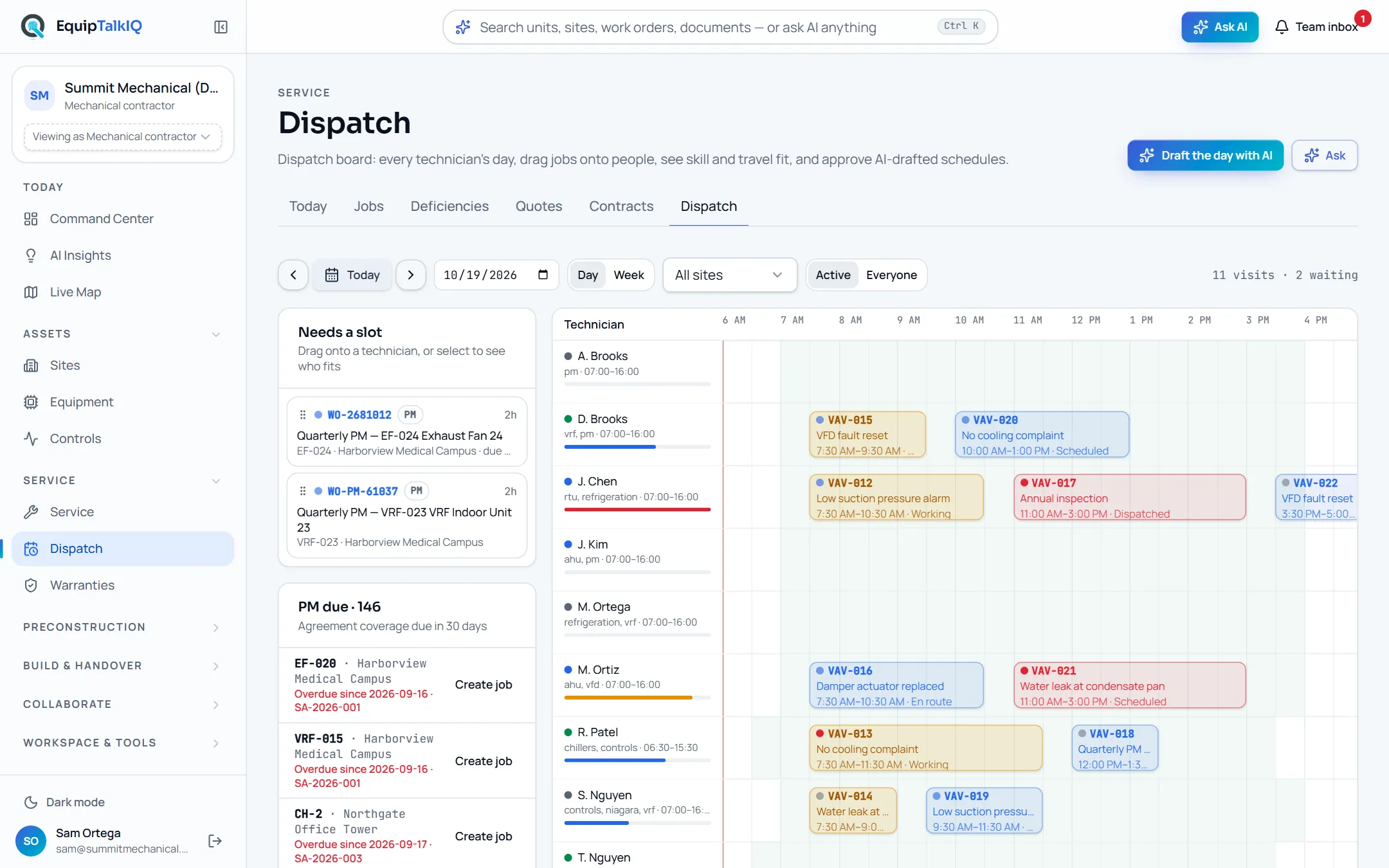The height and width of the screenshot is (868, 1389).
Task: Open Warranties shield item
Action: point(123,585)
